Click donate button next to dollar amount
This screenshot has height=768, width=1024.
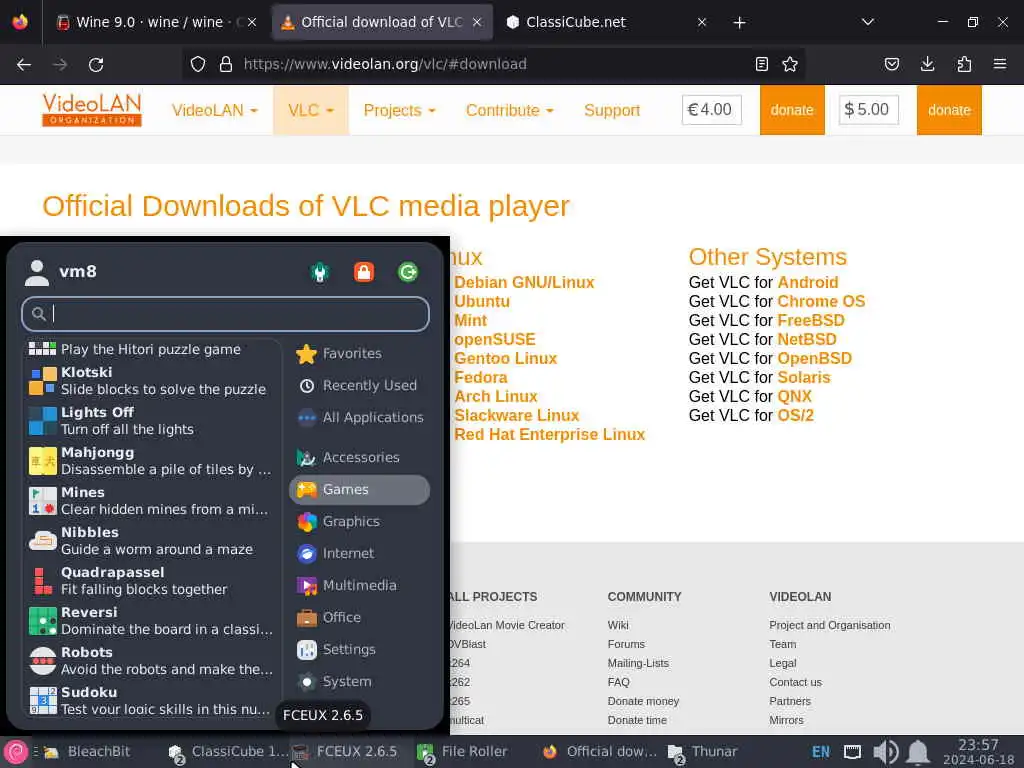pos(949,110)
